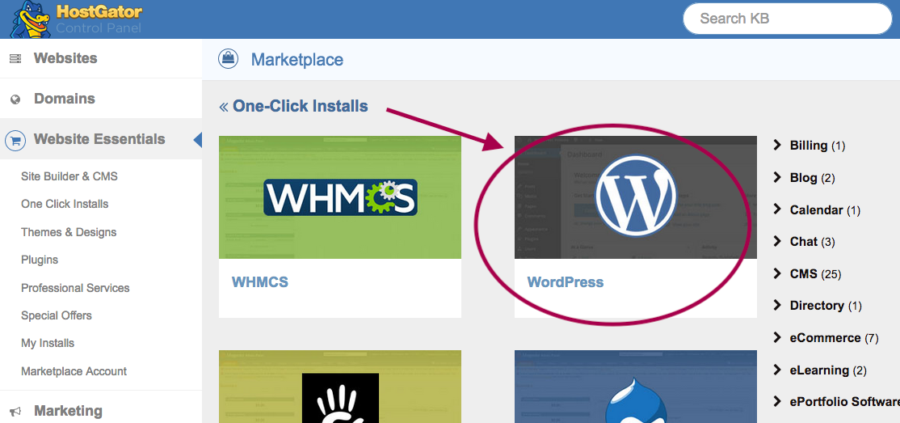This screenshot has height=423, width=900.
Task: Click the Marketing megaphone icon
Action: pyautogui.click(x=15, y=411)
